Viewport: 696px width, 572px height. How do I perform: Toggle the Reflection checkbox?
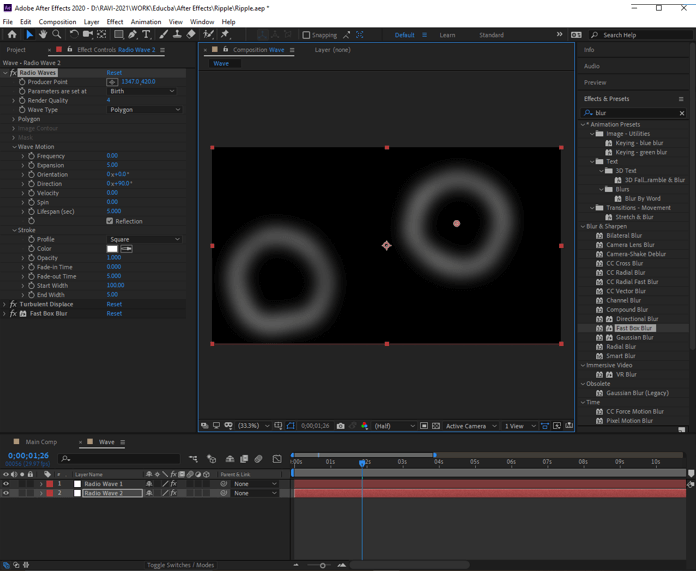point(110,221)
